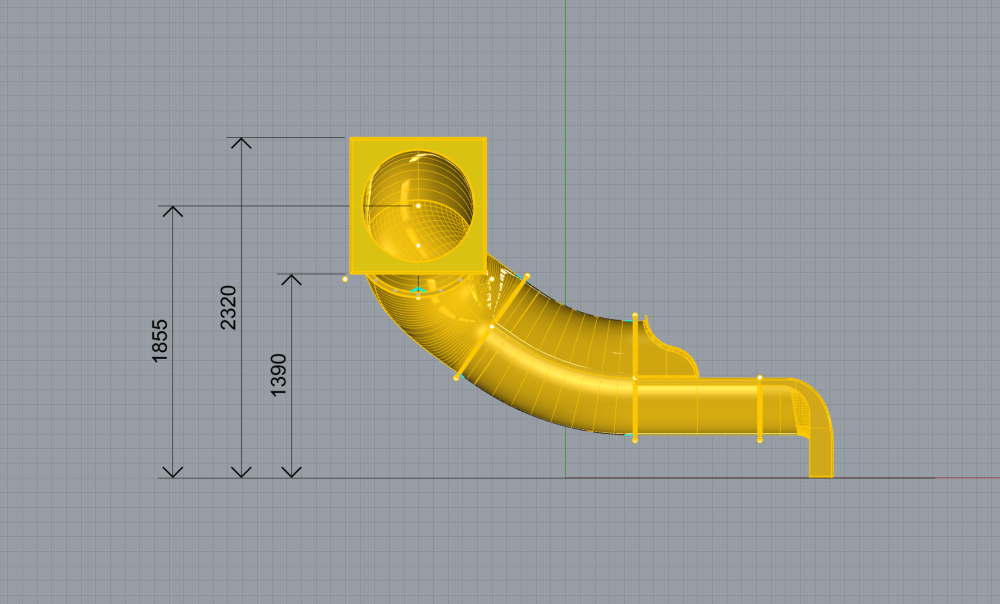The height and width of the screenshot is (604, 1000).
Task: Click the top arrowhead of the 2320 dimension
Action: [x=241, y=143]
